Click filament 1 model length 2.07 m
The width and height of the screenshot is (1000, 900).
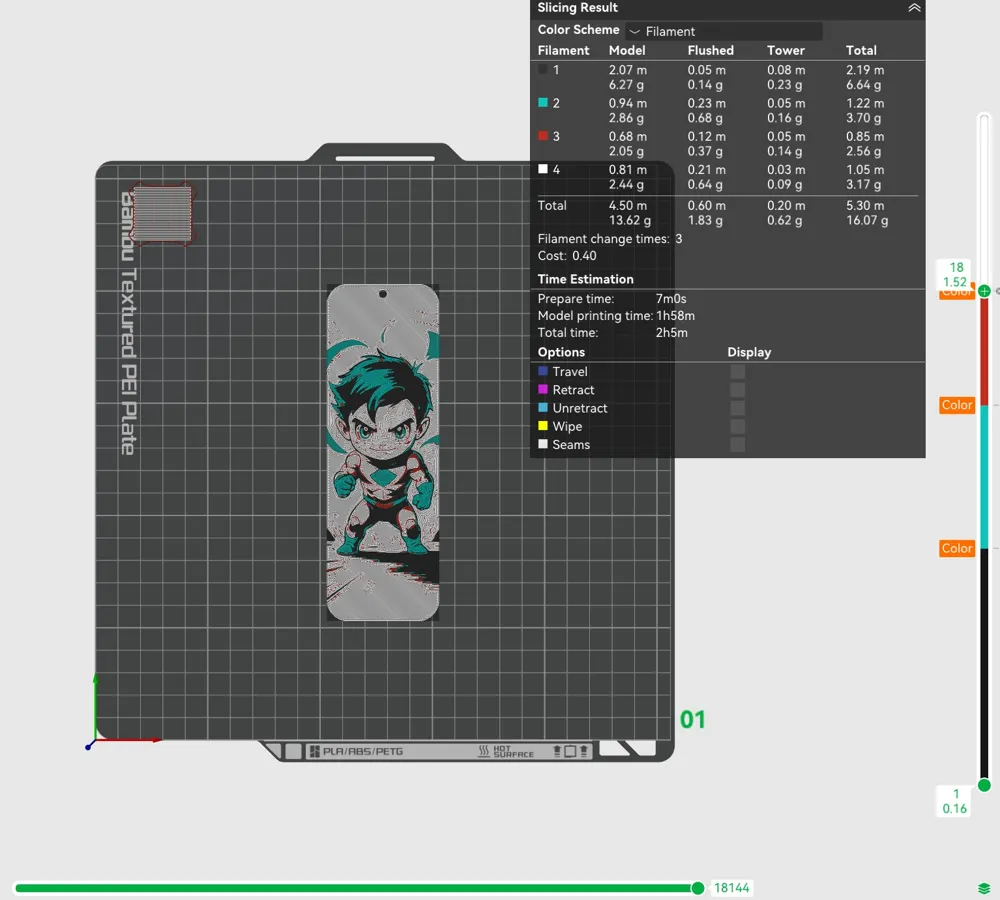click(628, 70)
